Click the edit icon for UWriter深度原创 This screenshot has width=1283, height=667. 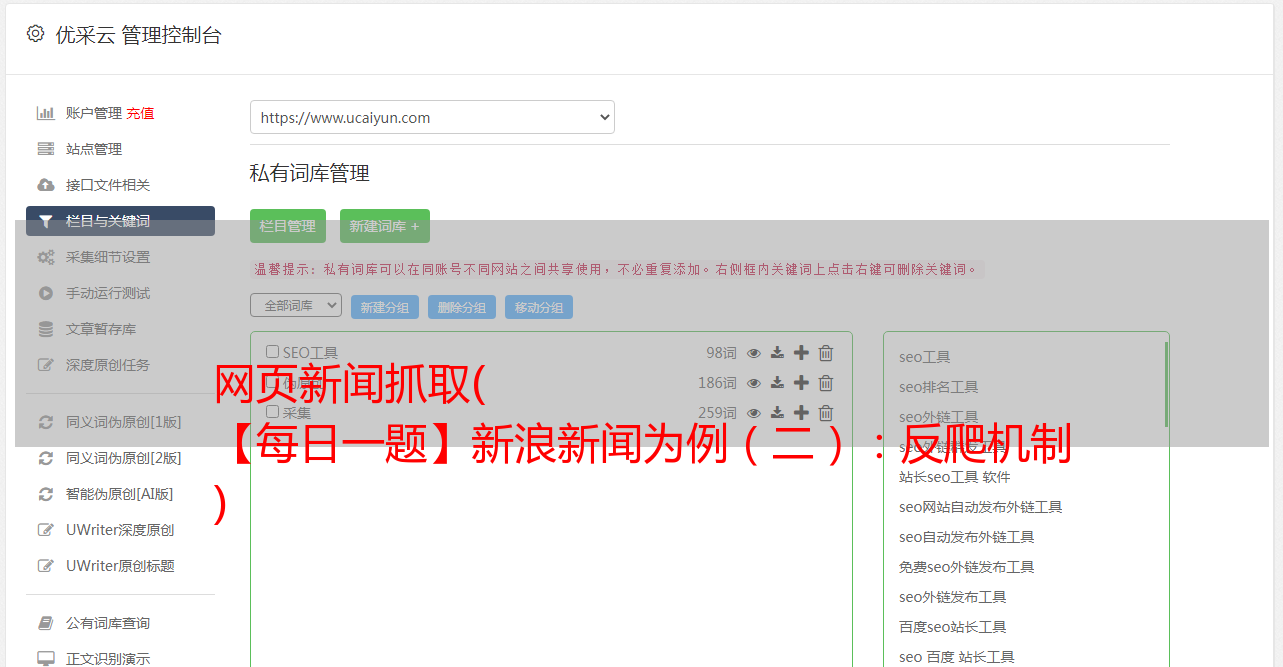[x=46, y=530]
